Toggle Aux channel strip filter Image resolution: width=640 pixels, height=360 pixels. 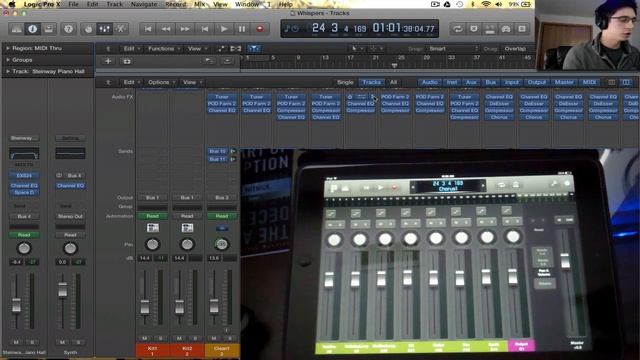[471, 82]
